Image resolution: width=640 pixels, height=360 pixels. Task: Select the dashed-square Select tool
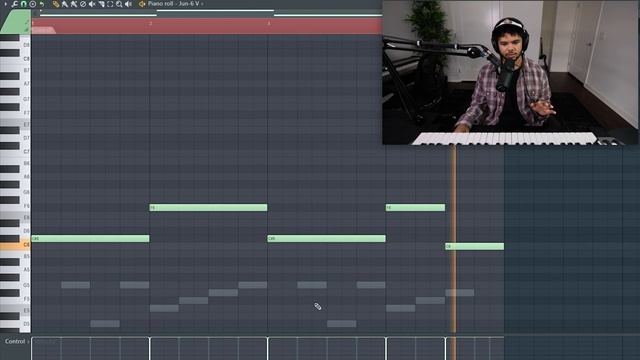coord(110,4)
